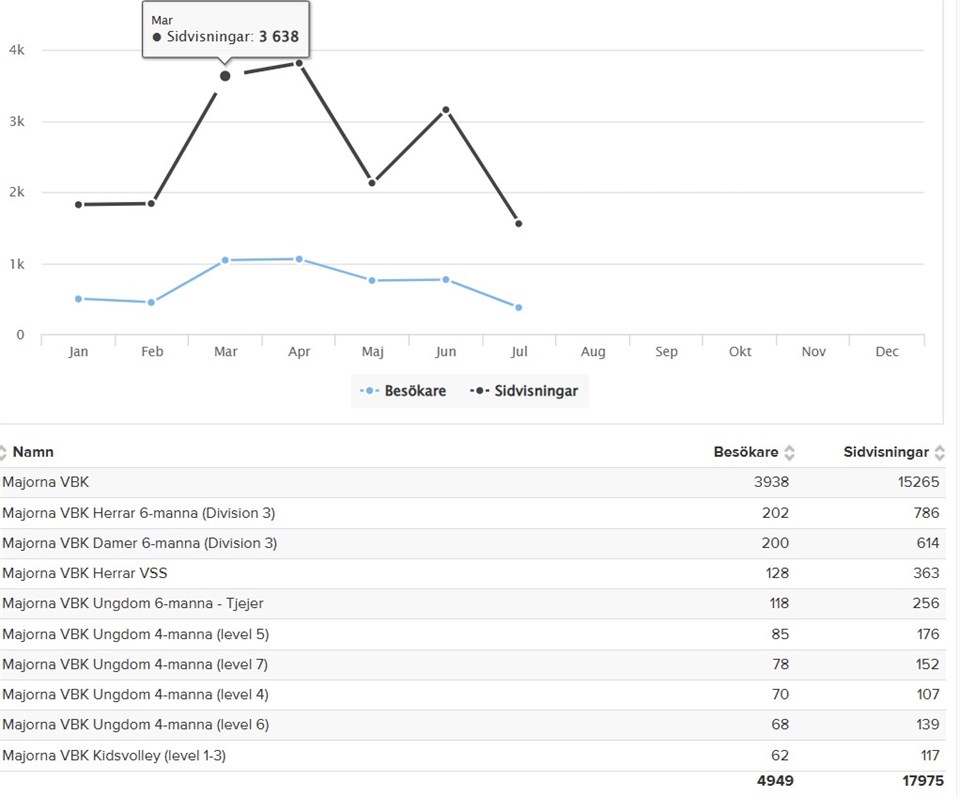Toggle Sidvisningar series in chart legend

coord(524,391)
